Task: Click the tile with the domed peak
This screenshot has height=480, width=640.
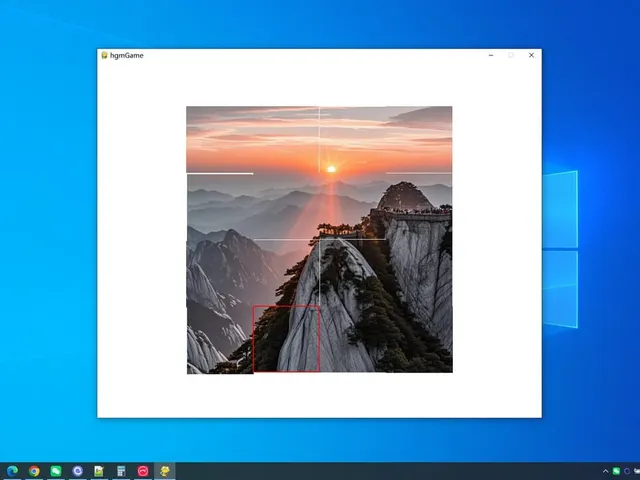Action: (x=419, y=206)
